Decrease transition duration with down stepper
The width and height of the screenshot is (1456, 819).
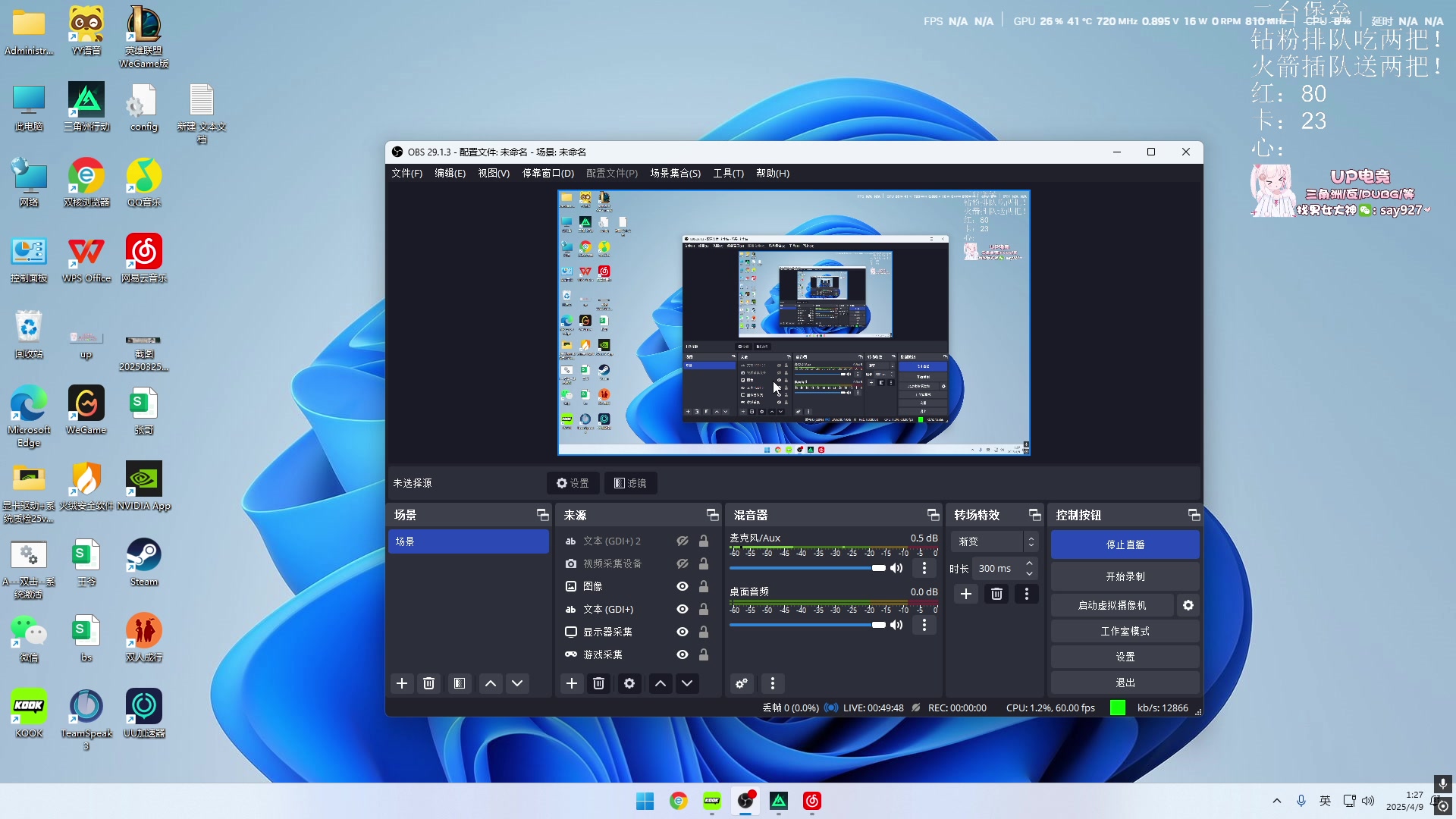click(x=1029, y=573)
